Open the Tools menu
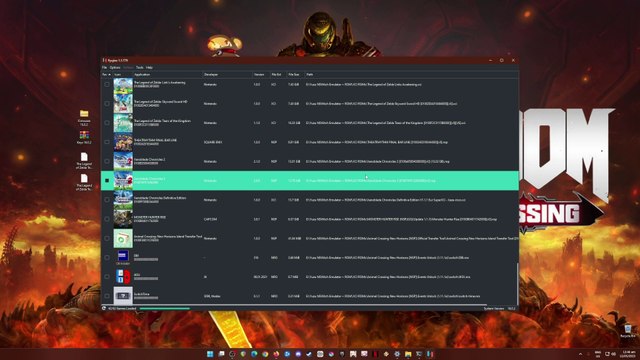640x360 pixels. (140, 67)
